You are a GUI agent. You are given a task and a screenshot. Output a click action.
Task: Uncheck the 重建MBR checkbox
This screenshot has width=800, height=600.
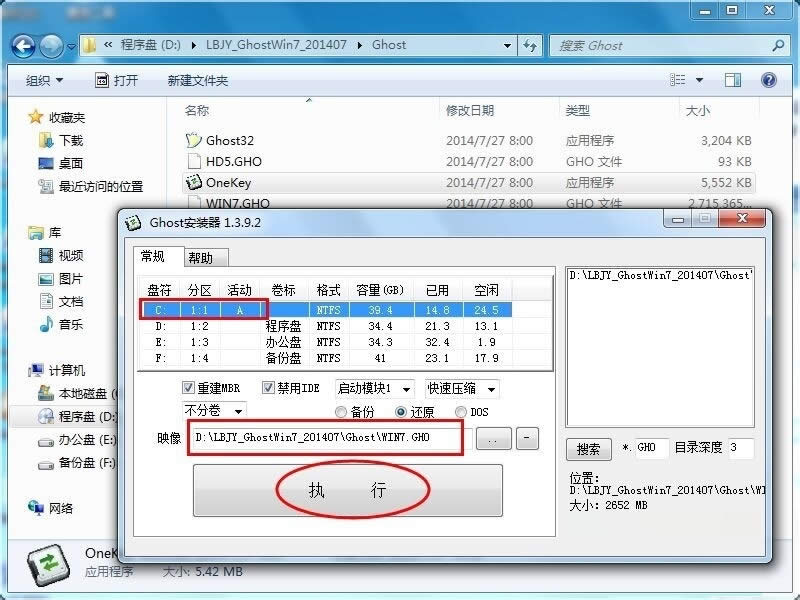coord(189,388)
